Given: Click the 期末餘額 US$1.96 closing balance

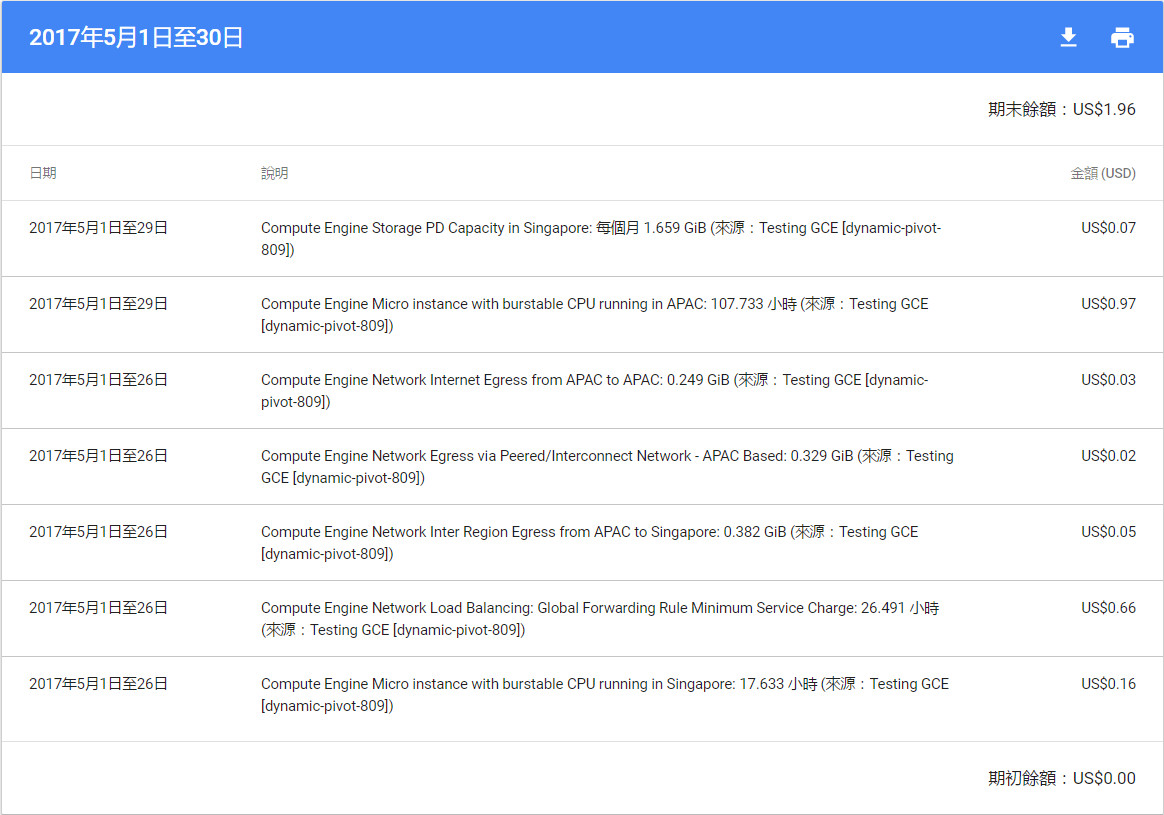Looking at the screenshot, I should coord(1061,109).
